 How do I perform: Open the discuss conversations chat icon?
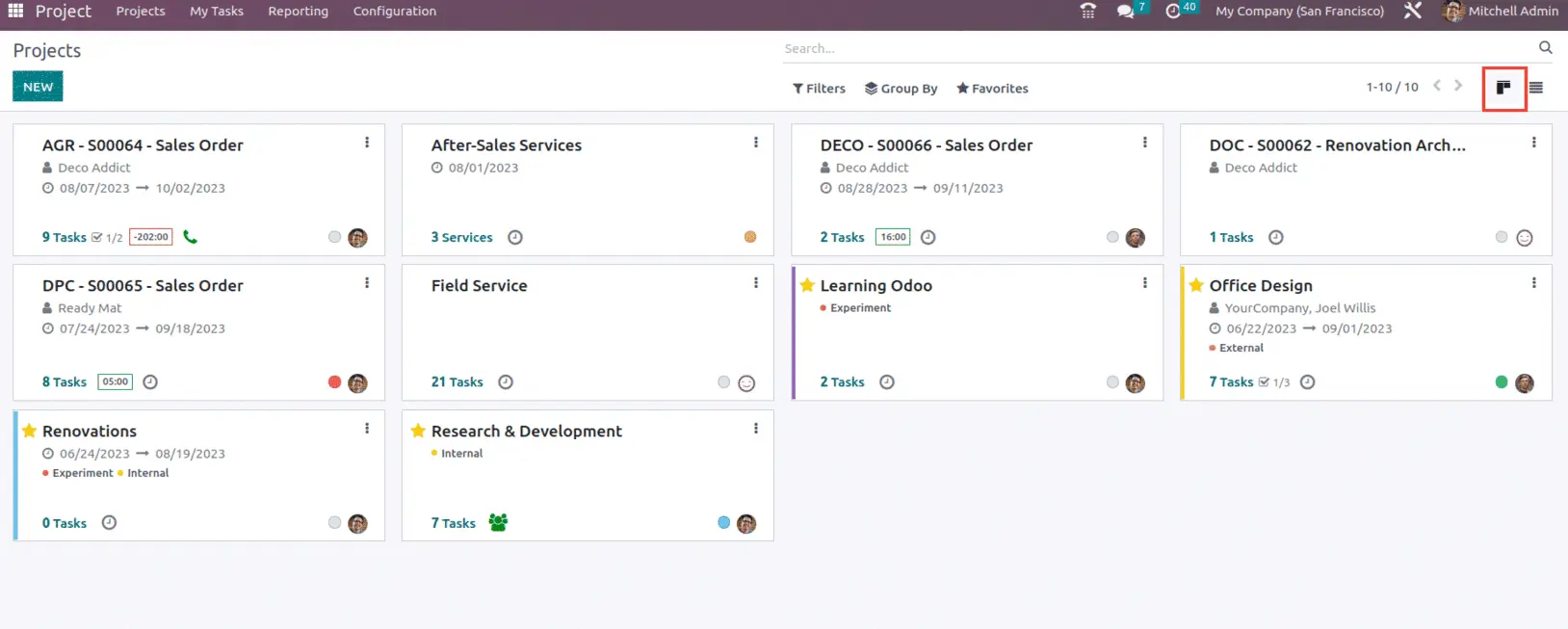(x=1125, y=12)
